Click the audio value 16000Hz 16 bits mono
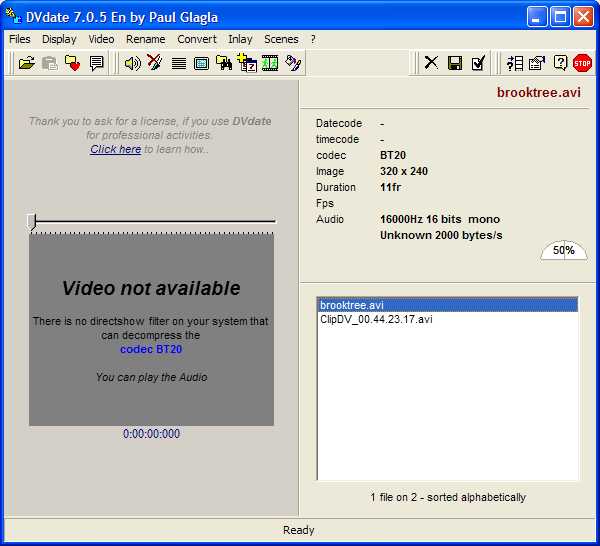This screenshot has height=546, width=600. click(440, 219)
